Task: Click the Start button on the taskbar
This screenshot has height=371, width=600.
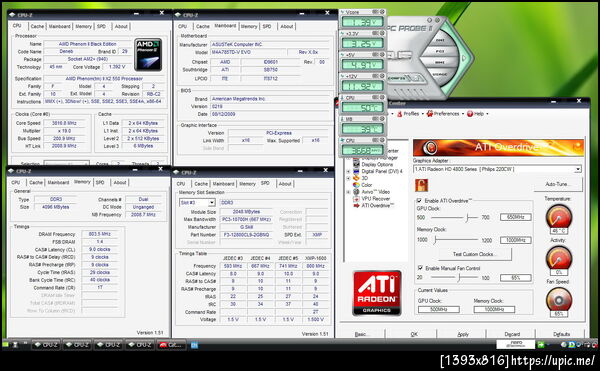Action: tap(5, 345)
